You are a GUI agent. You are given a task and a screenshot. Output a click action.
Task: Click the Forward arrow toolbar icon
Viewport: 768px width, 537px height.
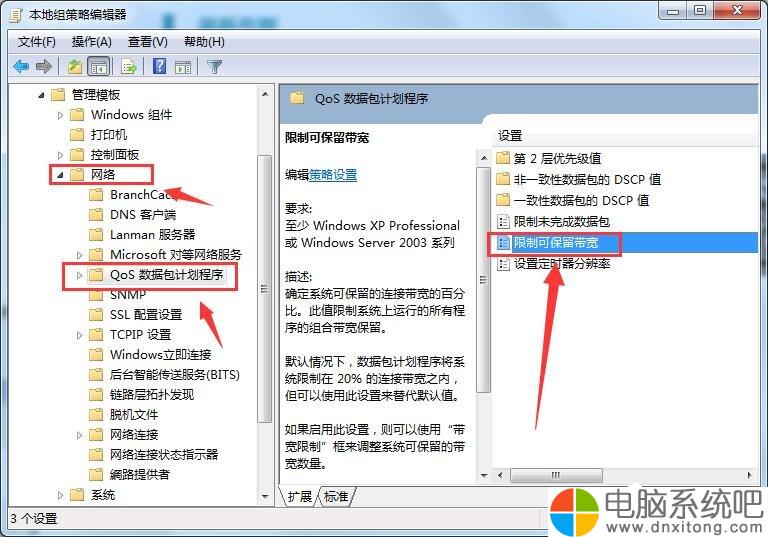point(44,66)
